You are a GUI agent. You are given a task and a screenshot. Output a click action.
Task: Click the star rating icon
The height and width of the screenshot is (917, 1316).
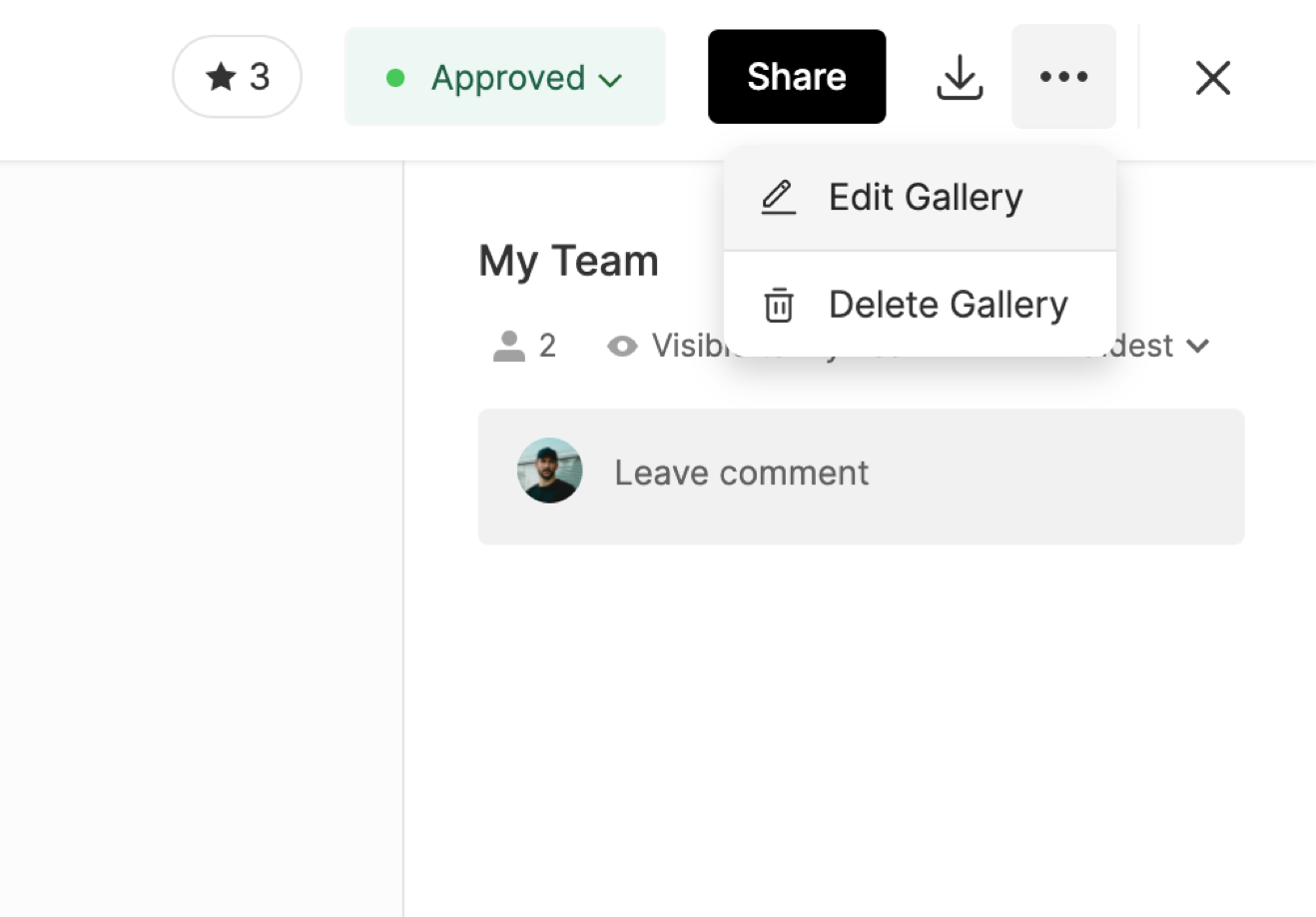(x=220, y=77)
